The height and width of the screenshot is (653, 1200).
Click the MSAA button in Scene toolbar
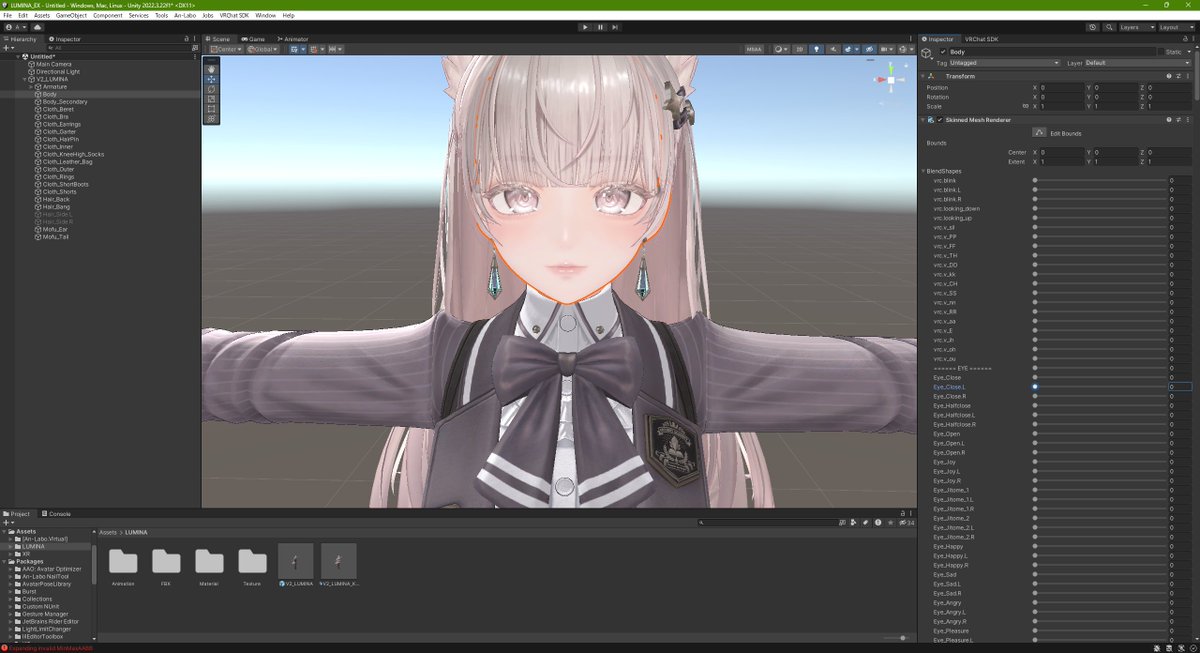753,49
